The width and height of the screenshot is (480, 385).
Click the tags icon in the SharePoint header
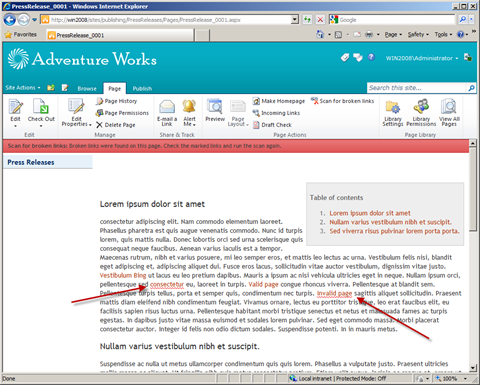(345, 58)
